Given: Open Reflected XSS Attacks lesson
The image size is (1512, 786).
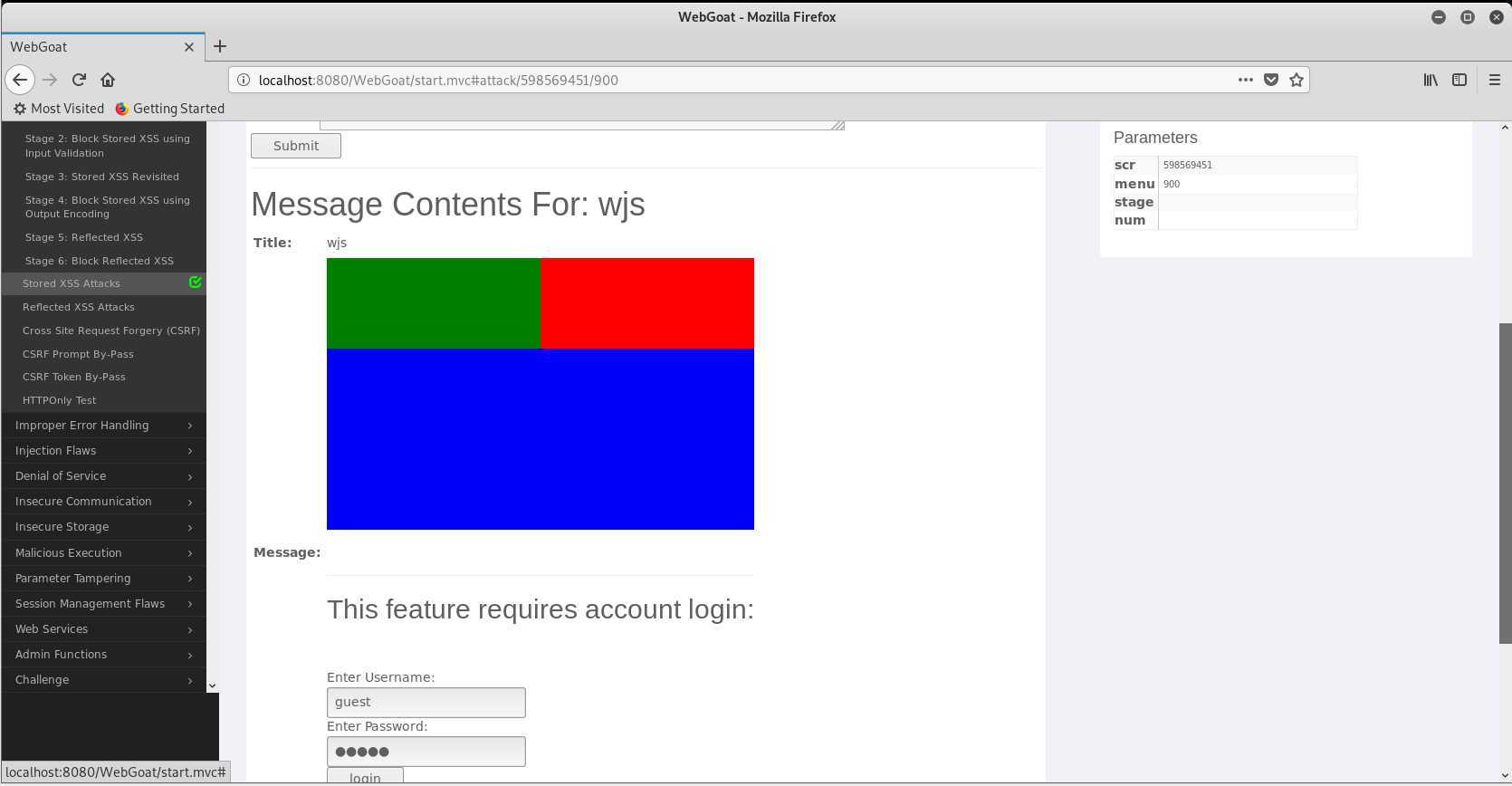Looking at the screenshot, I should 78,307.
